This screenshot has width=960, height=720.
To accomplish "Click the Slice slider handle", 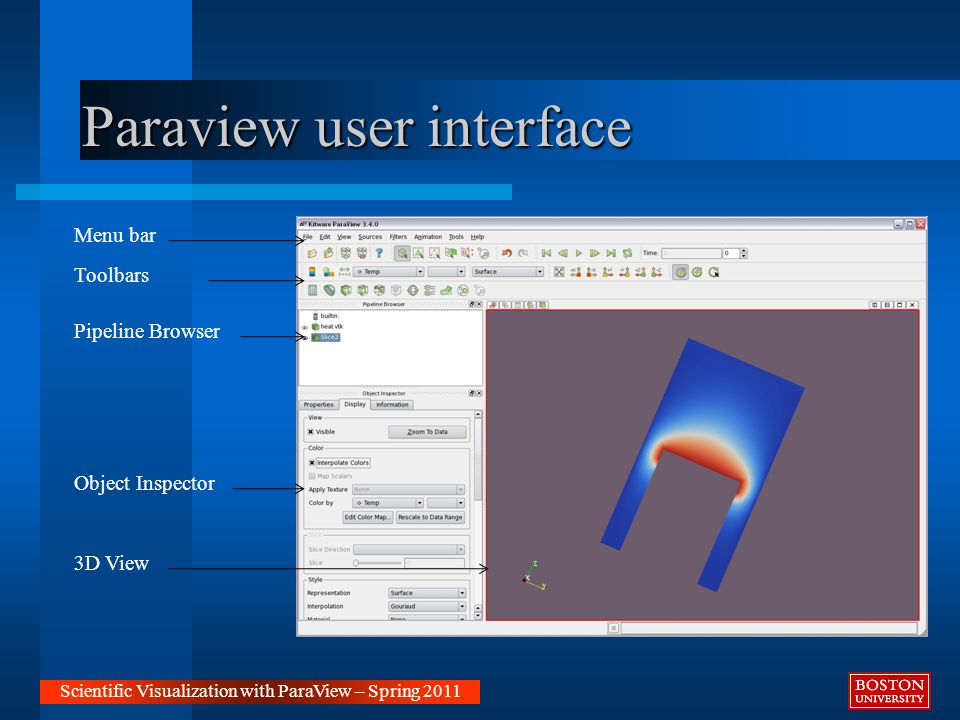I will click(356, 563).
